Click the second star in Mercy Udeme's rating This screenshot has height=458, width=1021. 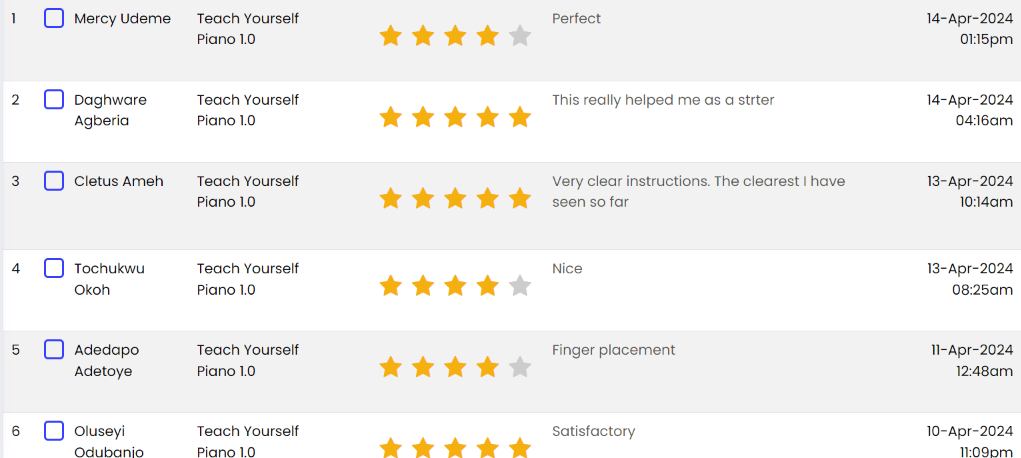pos(423,37)
